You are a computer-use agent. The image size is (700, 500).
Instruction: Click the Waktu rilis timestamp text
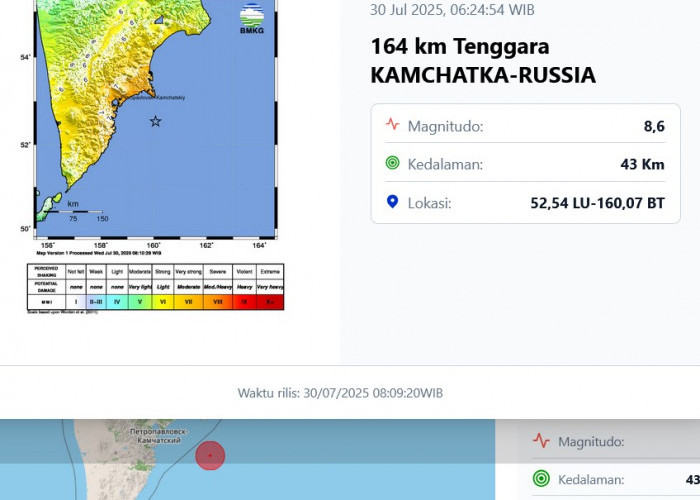(340, 393)
